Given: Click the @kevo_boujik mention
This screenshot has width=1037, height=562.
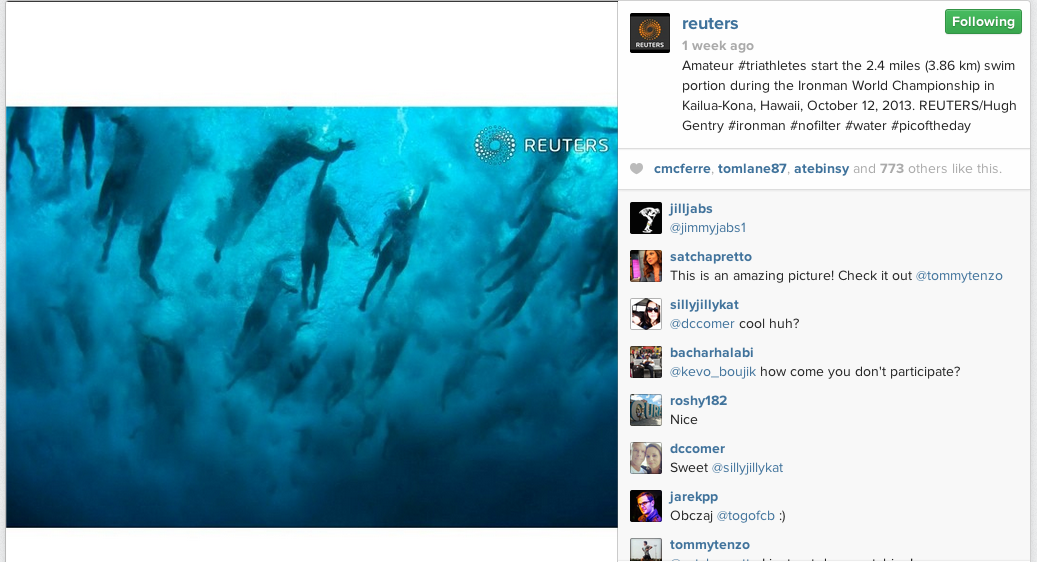Looking at the screenshot, I should coord(713,372).
